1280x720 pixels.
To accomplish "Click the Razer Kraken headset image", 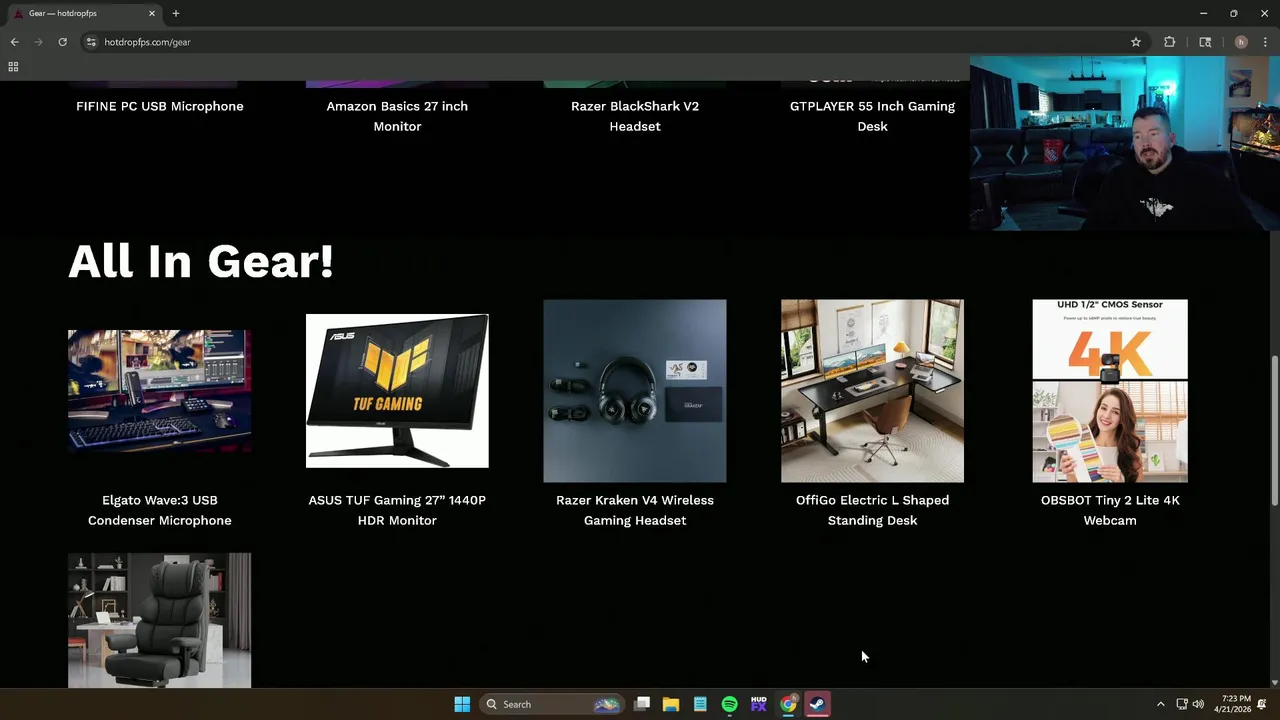I will coord(635,391).
